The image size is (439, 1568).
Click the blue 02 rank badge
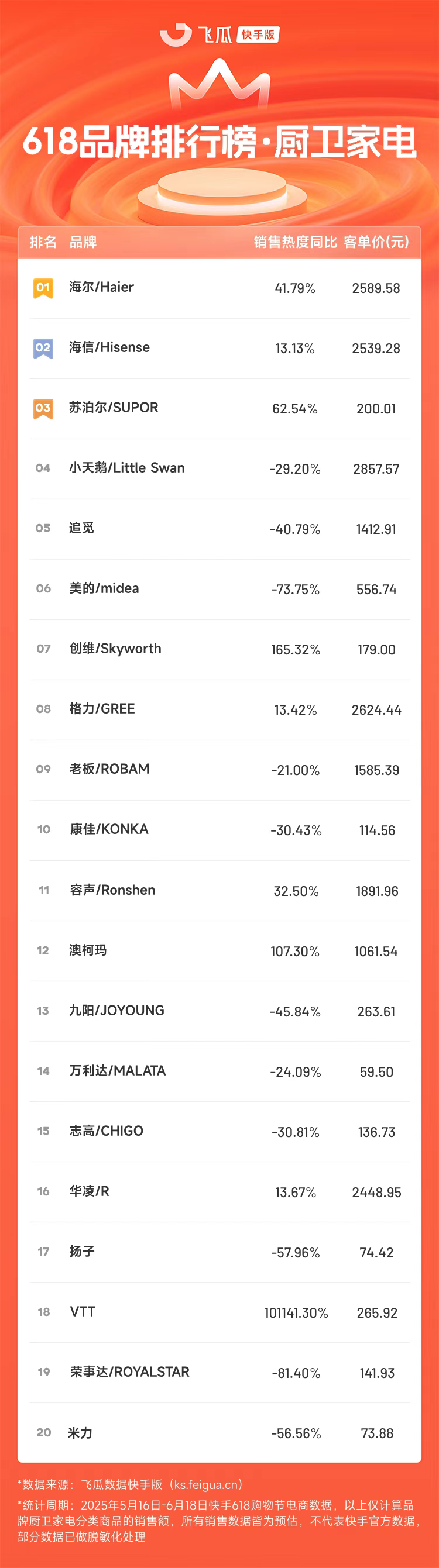click(x=43, y=348)
